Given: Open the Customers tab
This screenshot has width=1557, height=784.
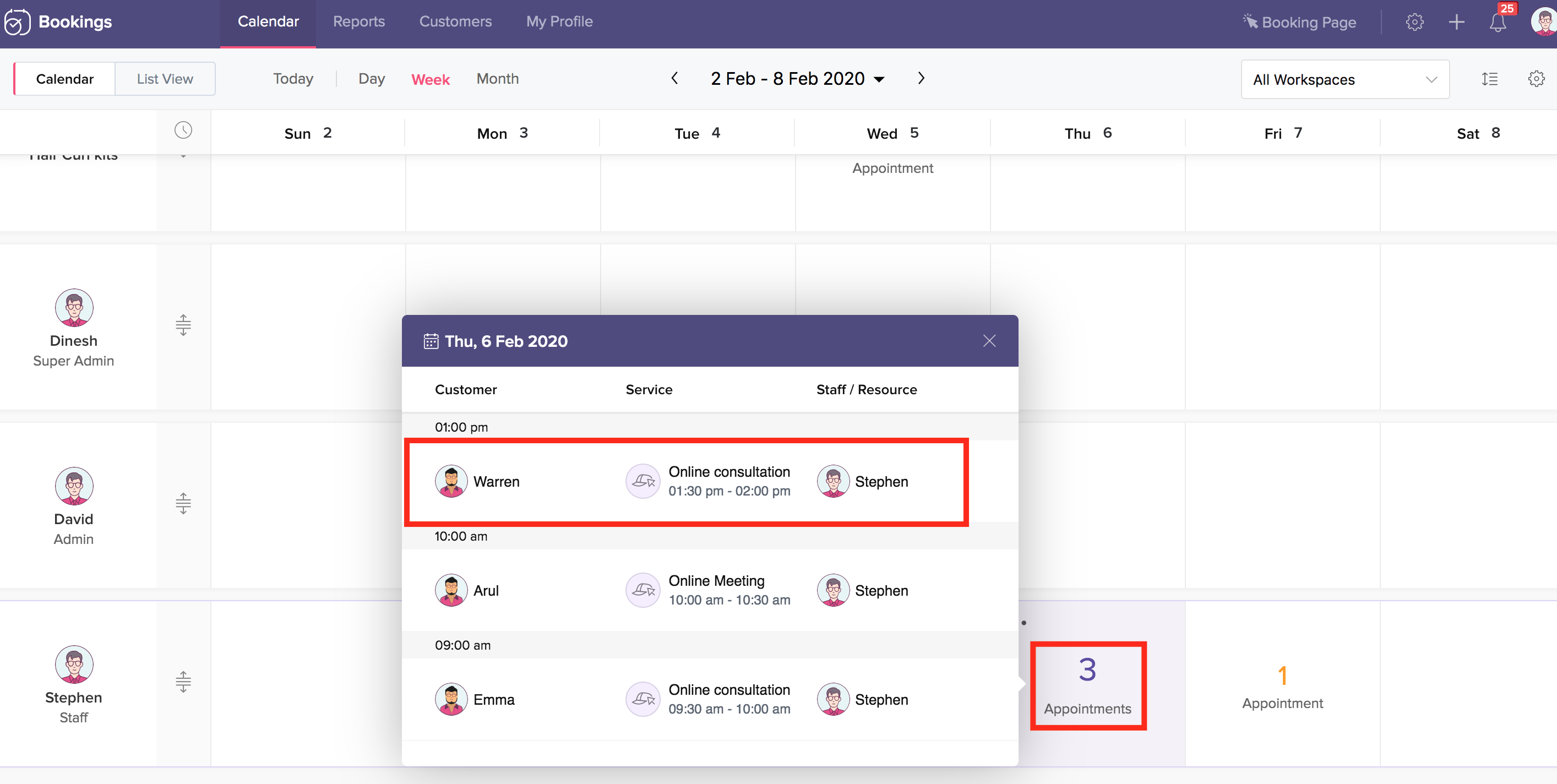Looking at the screenshot, I should [x=455, y=22].
